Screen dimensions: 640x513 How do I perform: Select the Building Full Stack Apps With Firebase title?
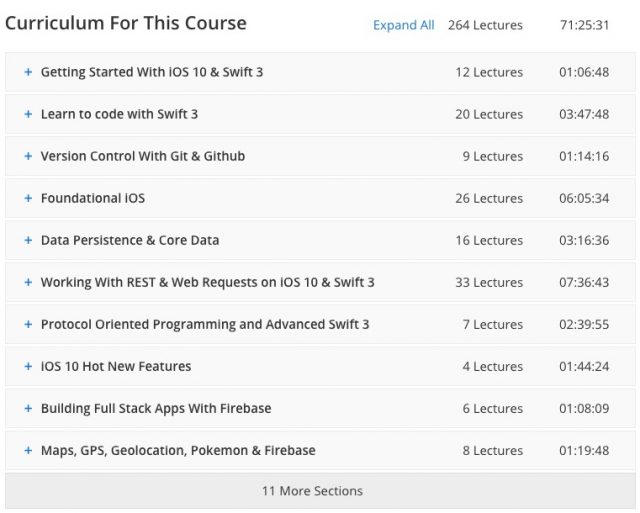[156, 409]
